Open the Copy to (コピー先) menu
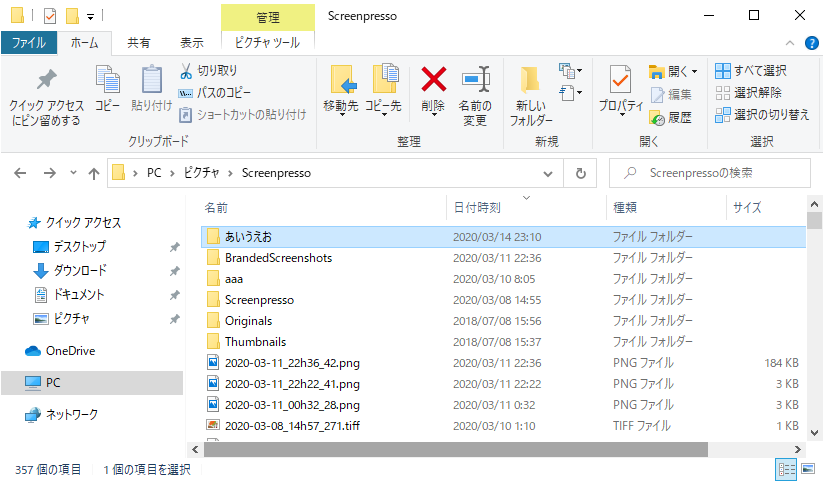Image resolution: width=824 pixels, height=482 pixels. 384,90
